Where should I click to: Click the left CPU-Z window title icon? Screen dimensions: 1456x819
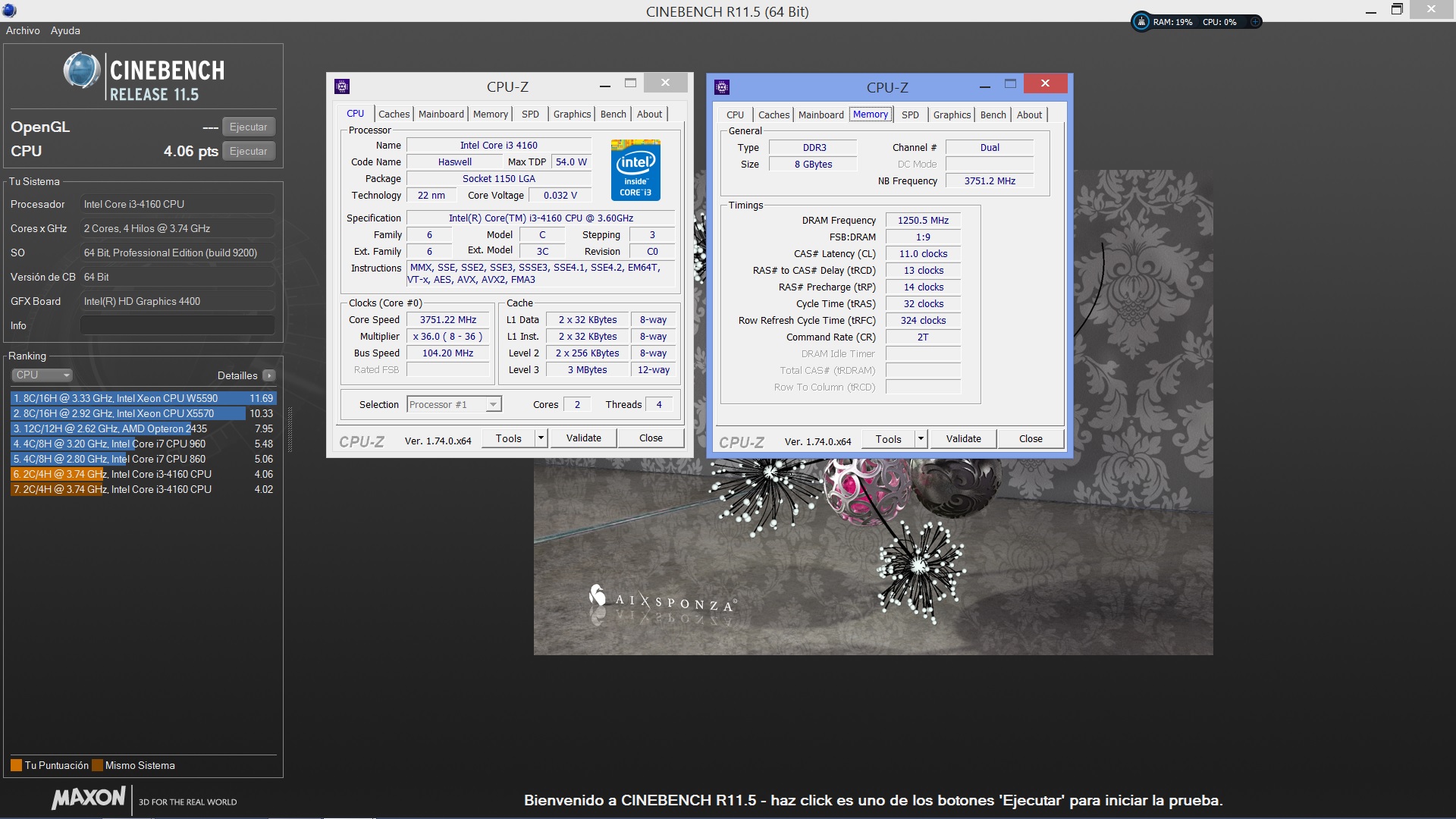coord(342,86)
